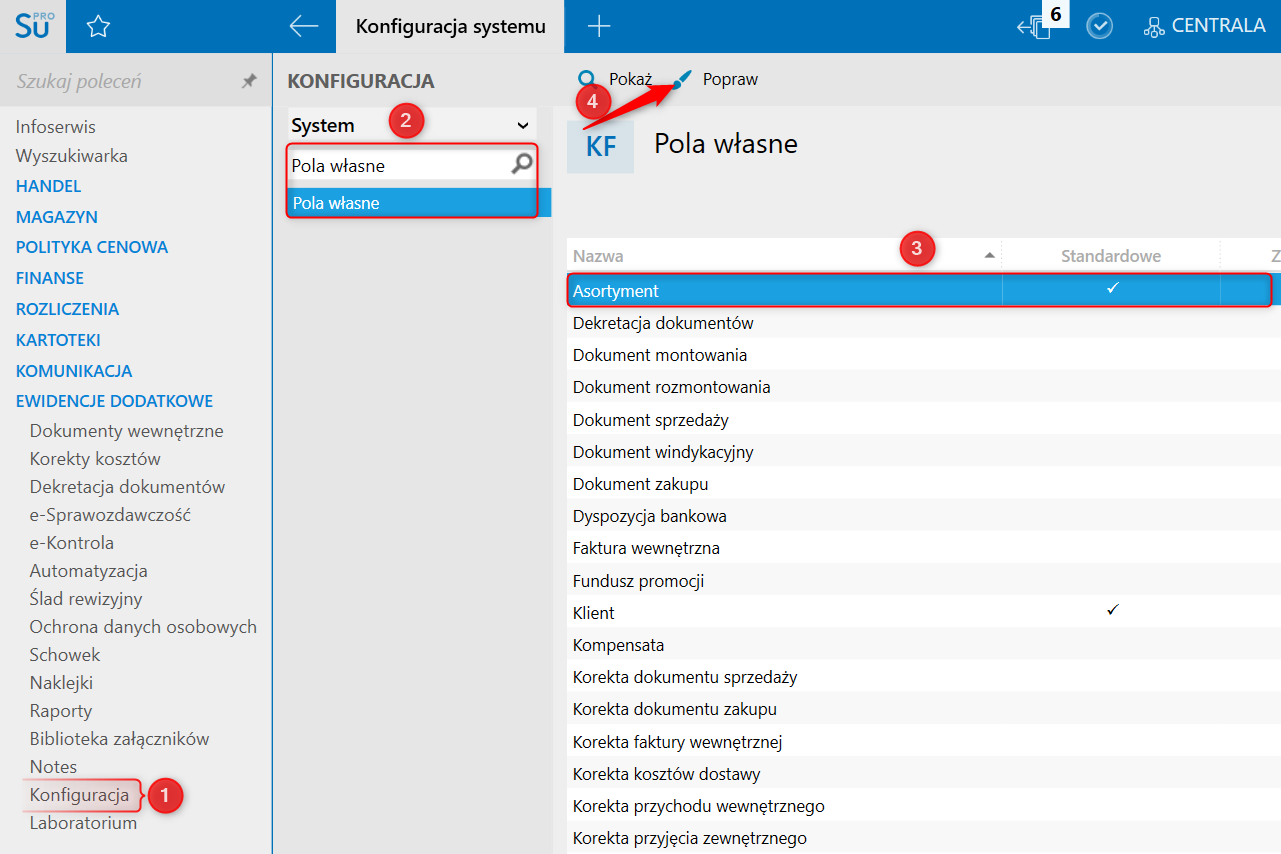Open Korekty kosztów
1281x854 pixels.
[x=95, y=459]
